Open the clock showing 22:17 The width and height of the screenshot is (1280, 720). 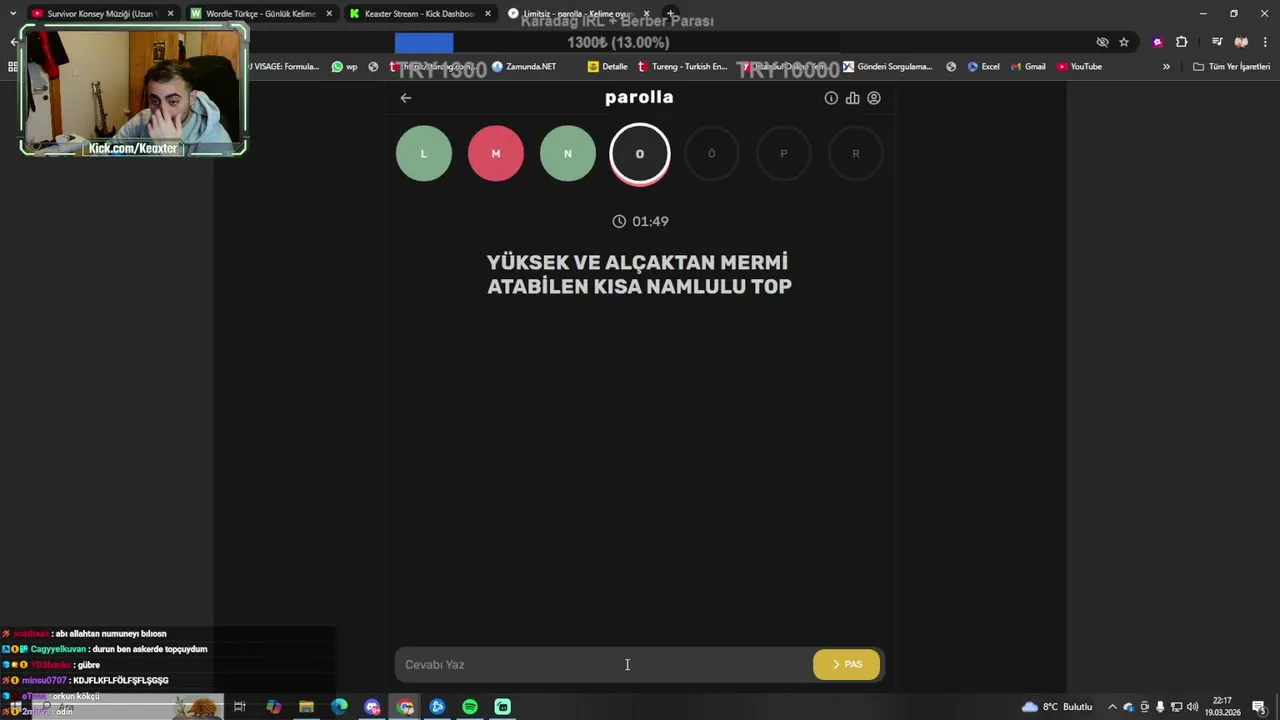1221,707
